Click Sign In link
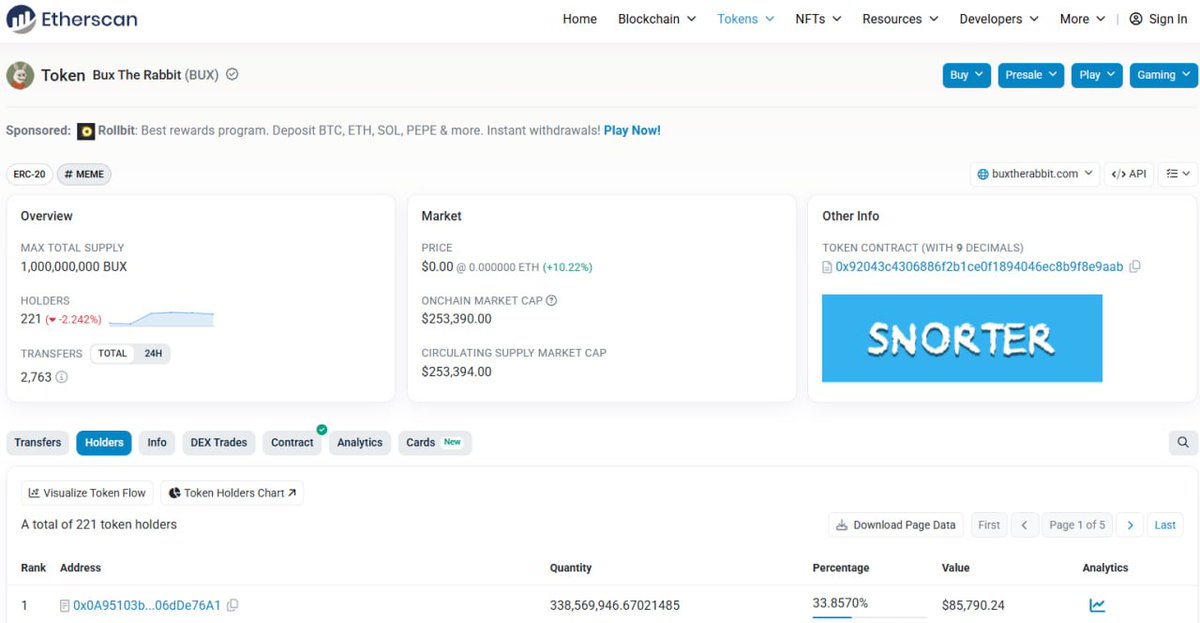Image resolution: width=1200 pixels, height=623 pixels. coord(1168,19)
